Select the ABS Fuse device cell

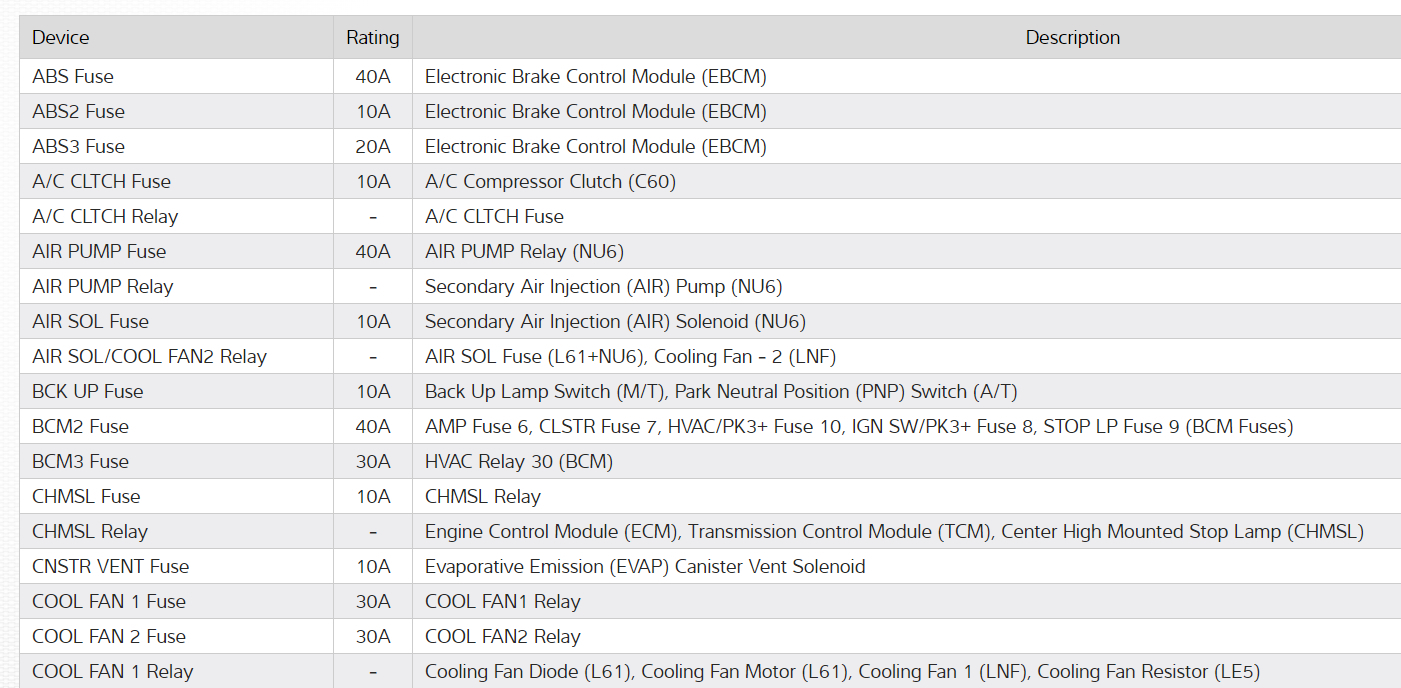(73, 76)
